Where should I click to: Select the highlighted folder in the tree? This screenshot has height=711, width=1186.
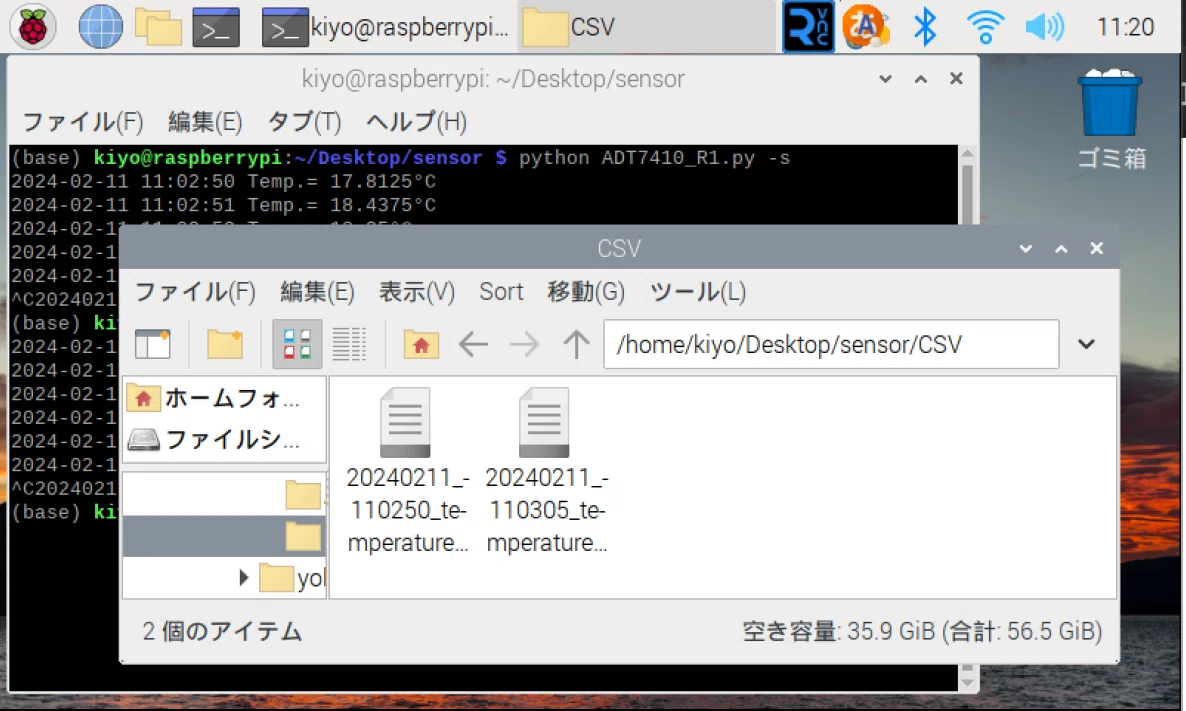224,536
